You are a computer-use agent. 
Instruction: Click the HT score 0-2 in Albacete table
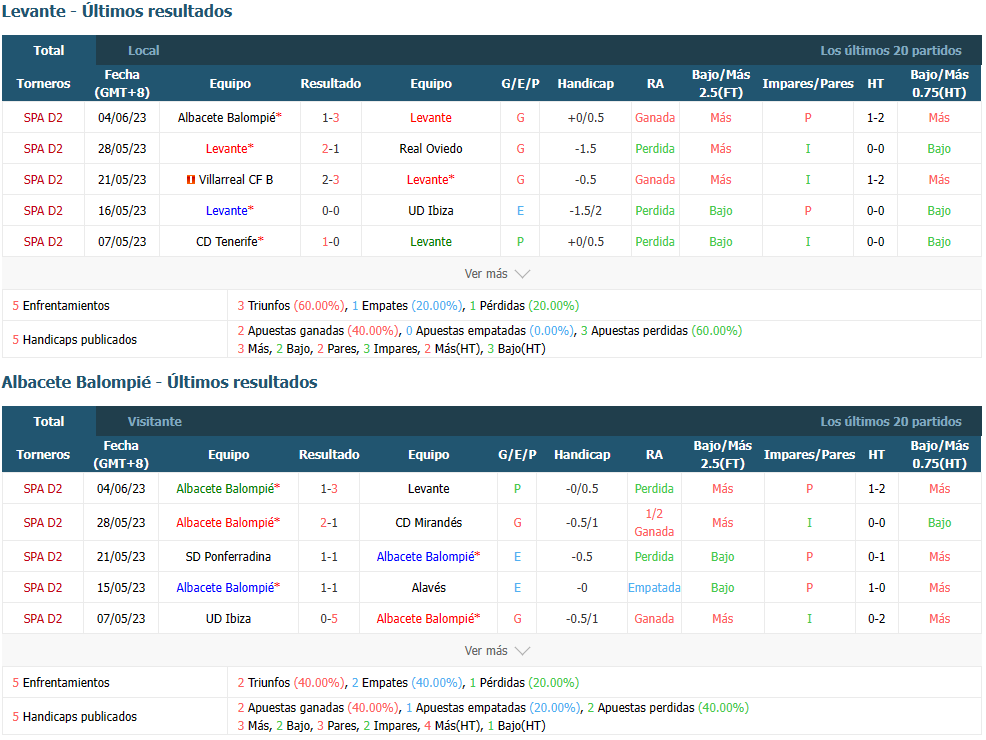(x=877, y=619)
